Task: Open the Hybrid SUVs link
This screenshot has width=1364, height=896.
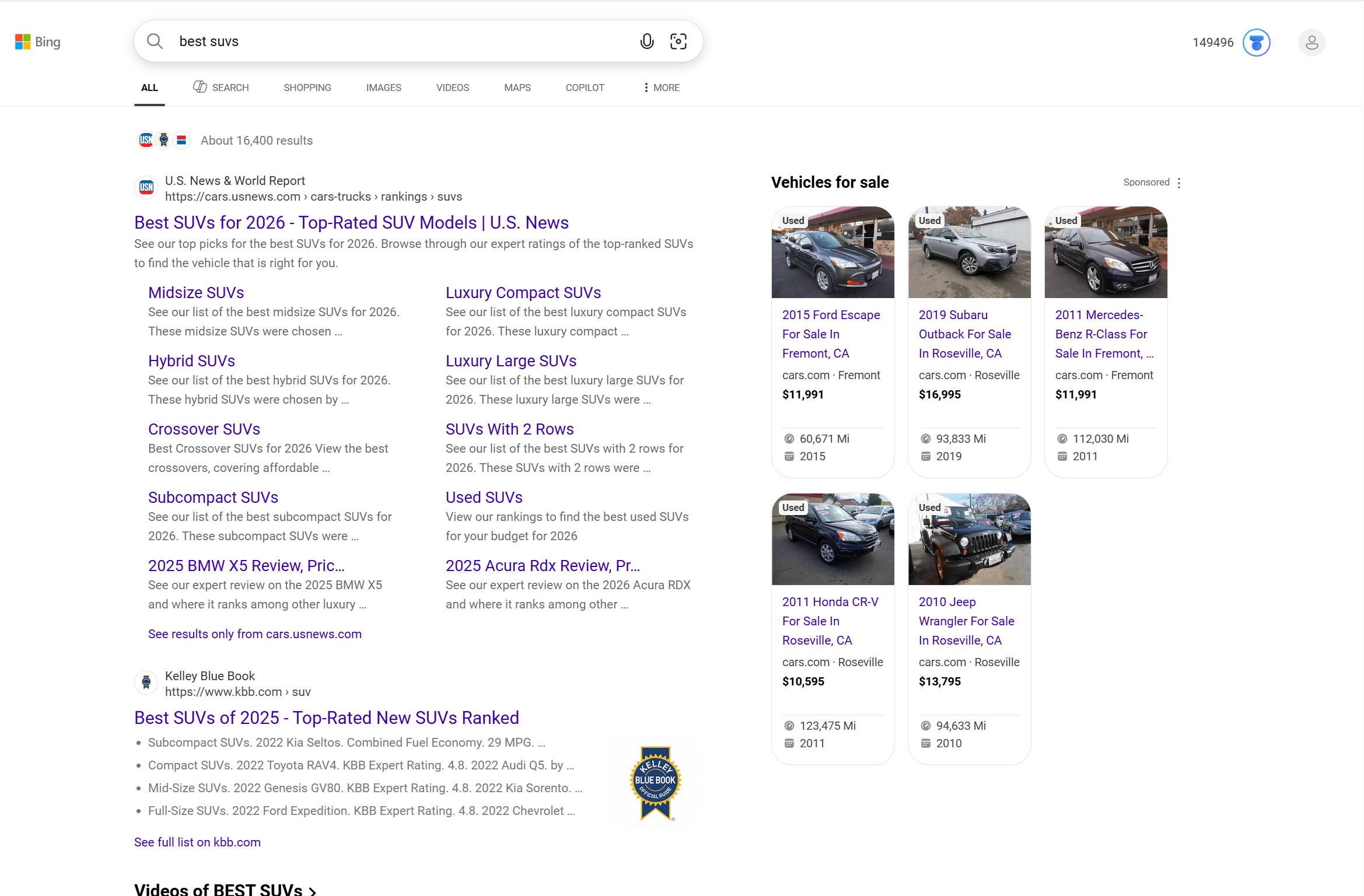Action: (x=191, y=360)
